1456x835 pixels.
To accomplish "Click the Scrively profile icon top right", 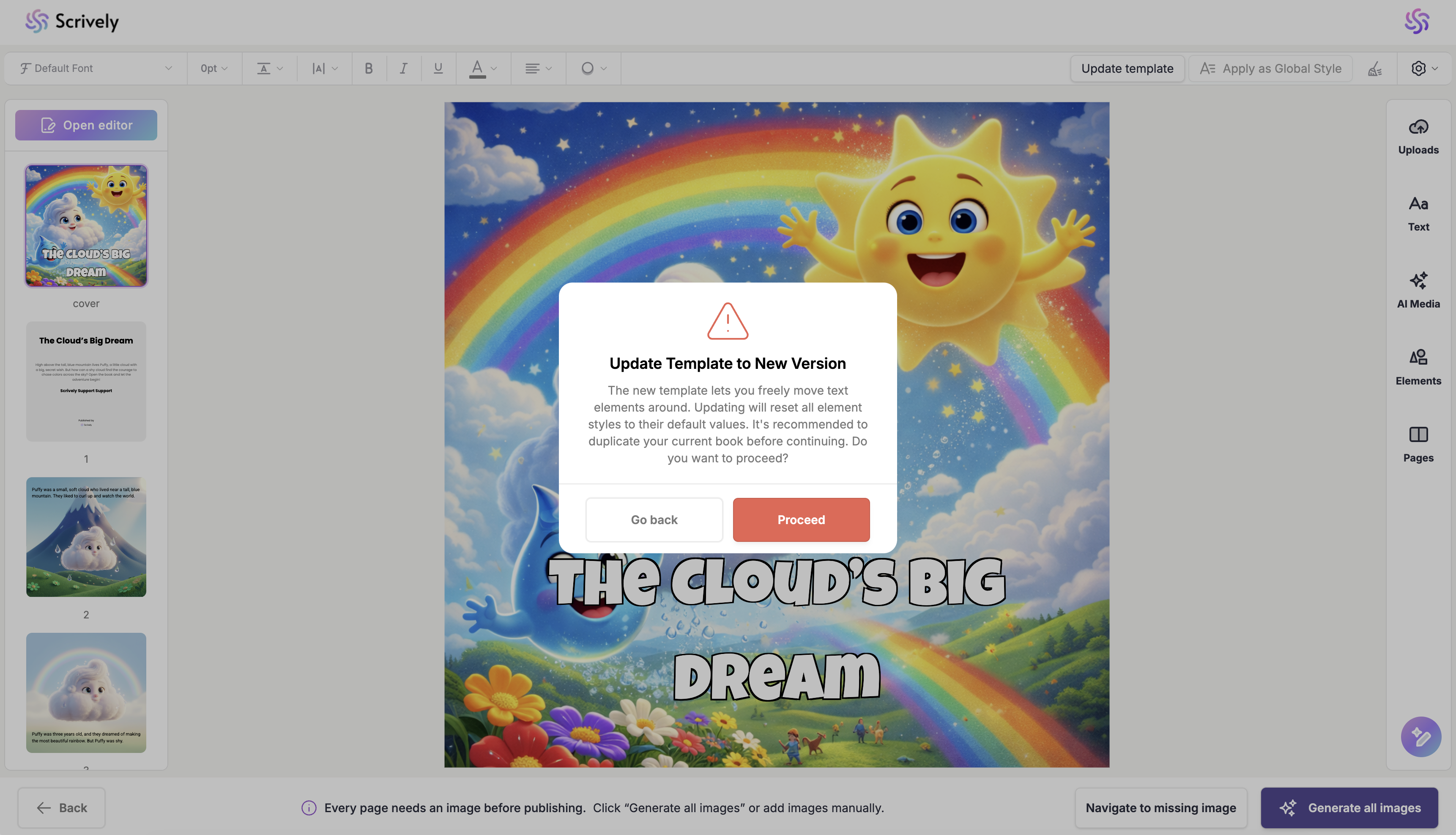I will 1416,21.
